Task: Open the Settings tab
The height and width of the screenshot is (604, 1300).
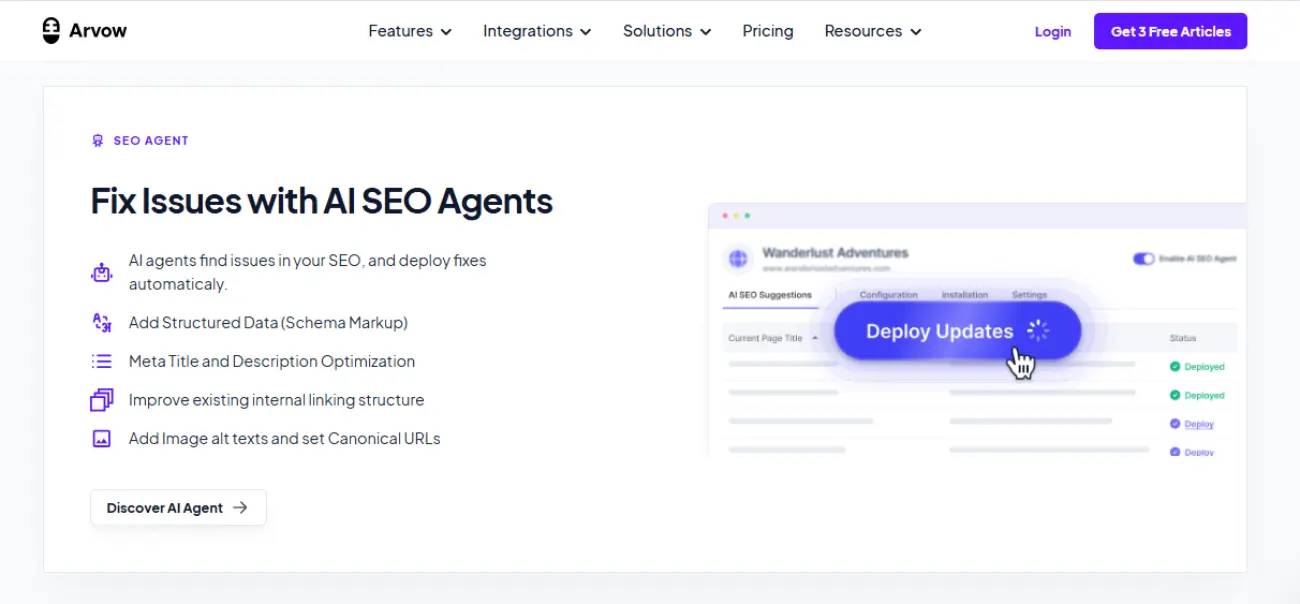Action: point(1029,294)
